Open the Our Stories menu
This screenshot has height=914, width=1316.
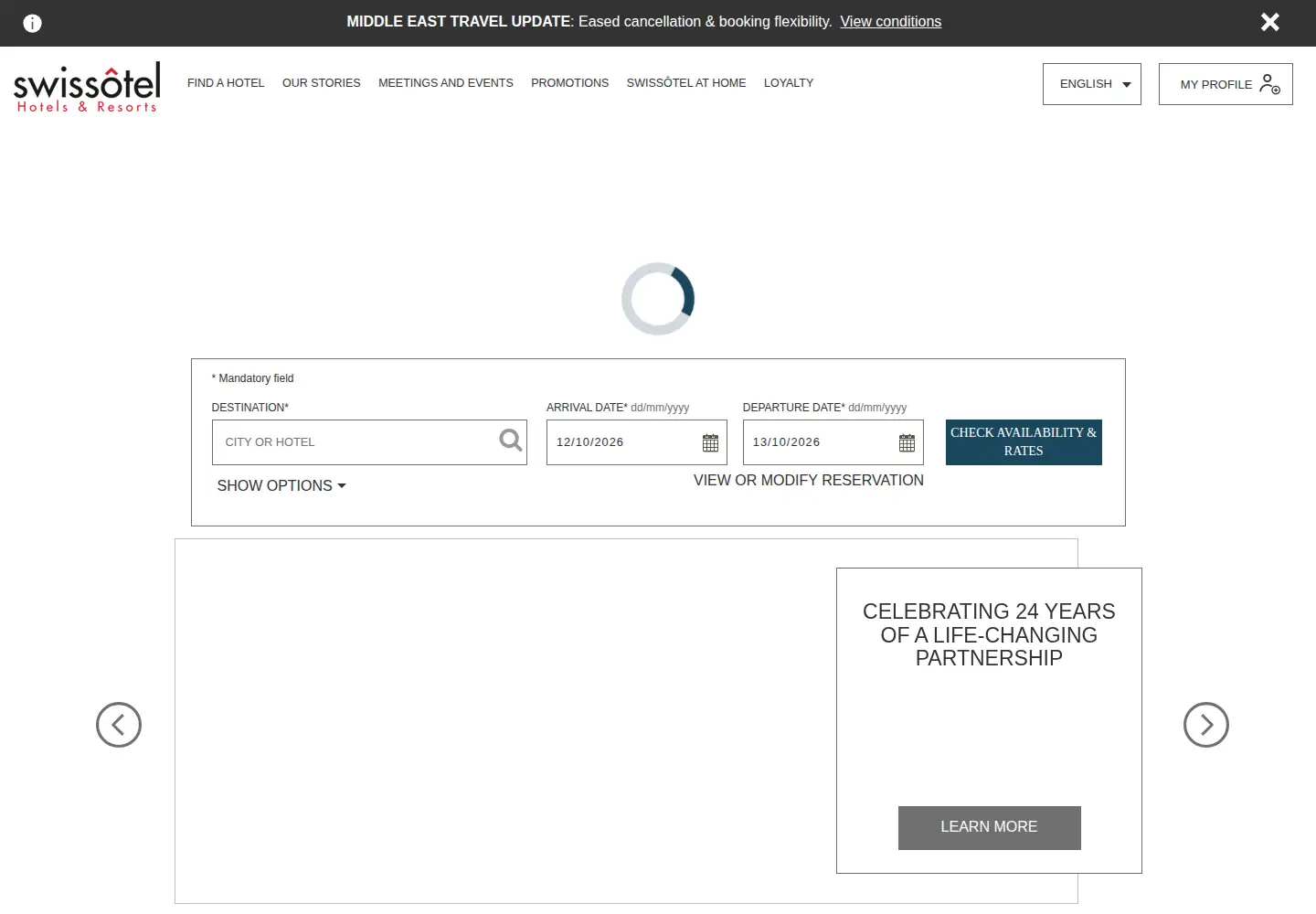[x=321, y=83]
